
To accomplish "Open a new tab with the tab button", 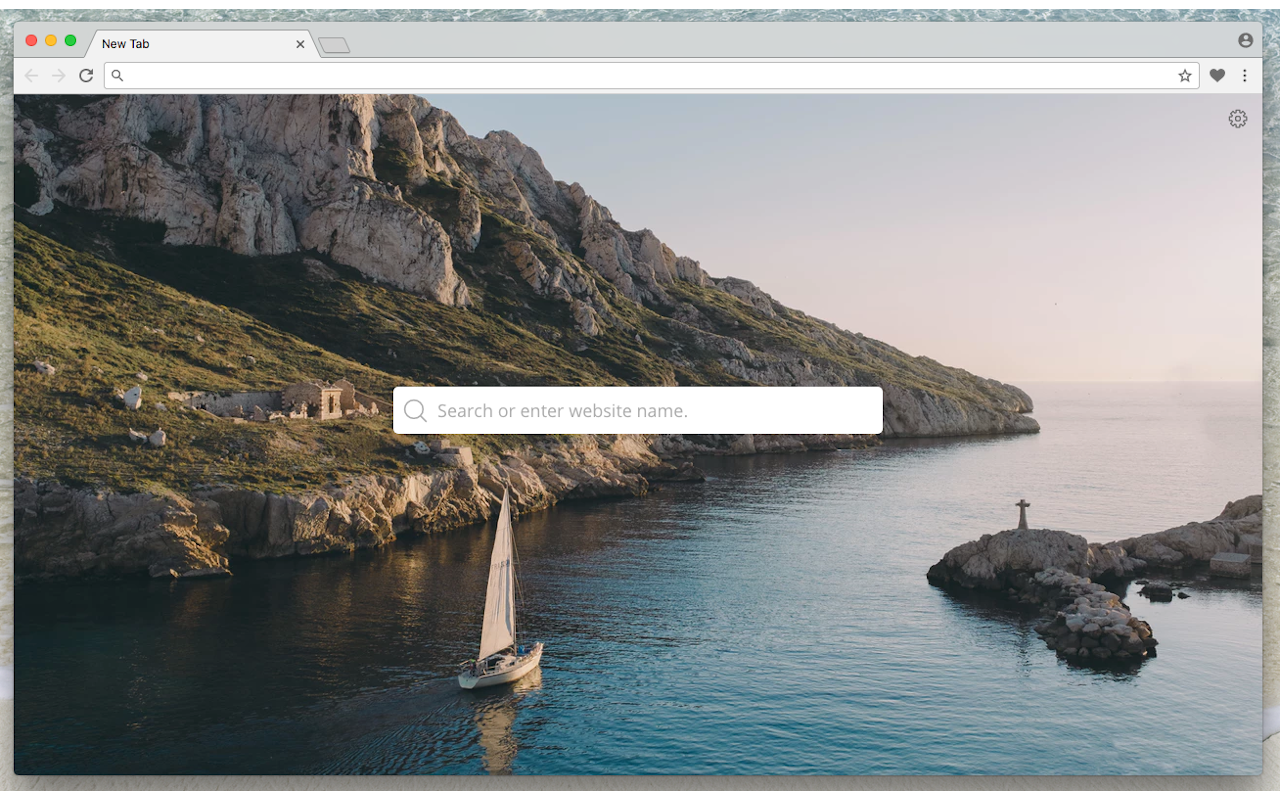I will click(x=334, y=45).
